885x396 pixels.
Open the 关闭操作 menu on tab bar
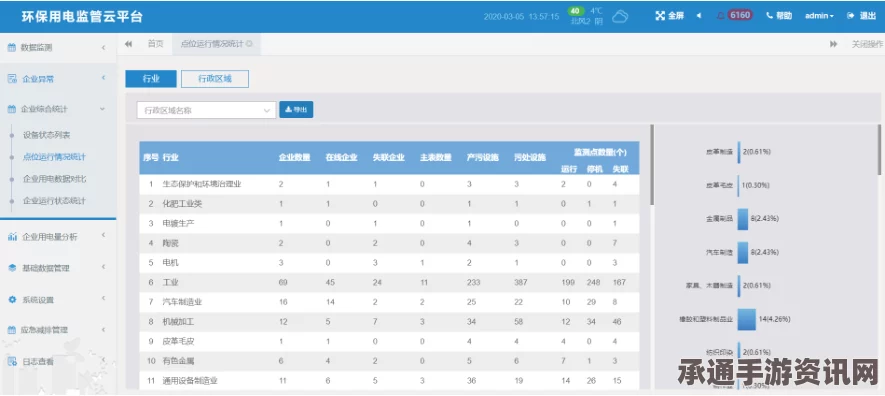(867, 44)
